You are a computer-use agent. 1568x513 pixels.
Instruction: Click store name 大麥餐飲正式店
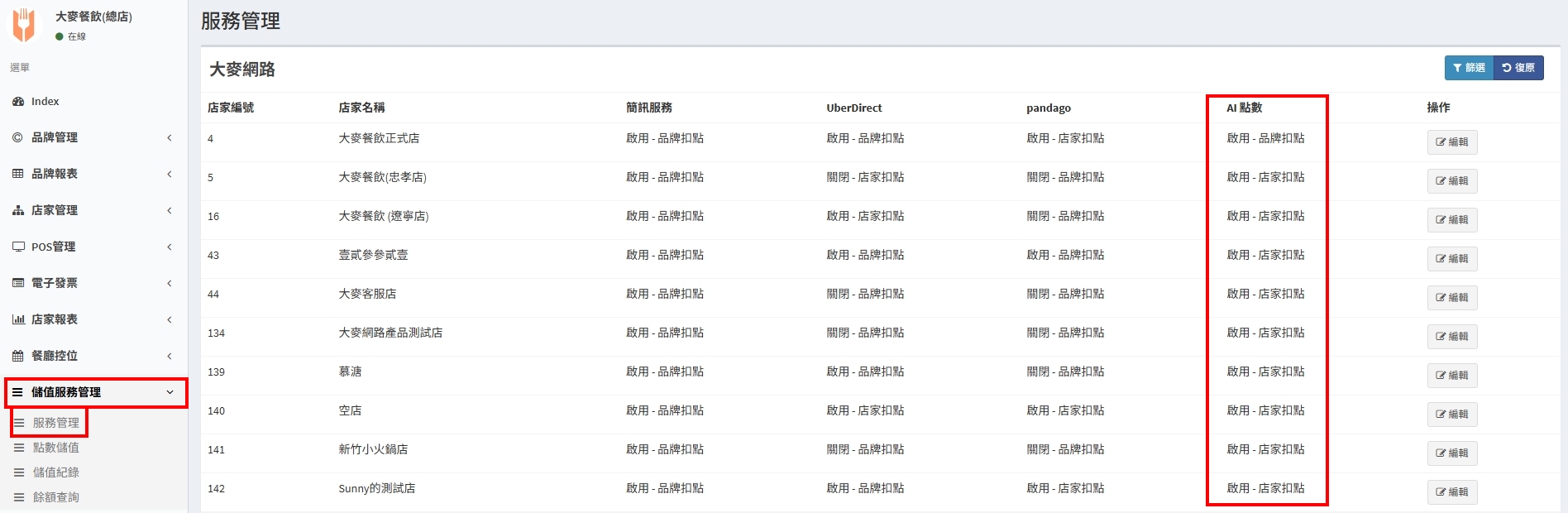pyautogui.click(x=379, y=138)
